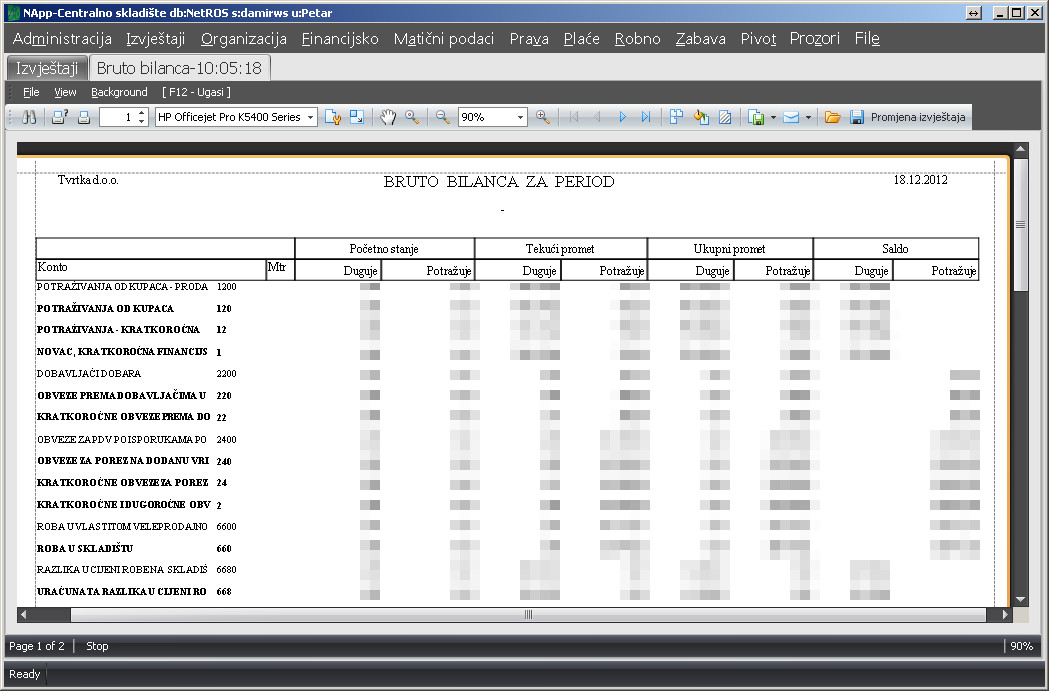1049x691 pixels.
Task: Open the printer selection dropdown
Action: pyautogui.click(x=311, y=117)
